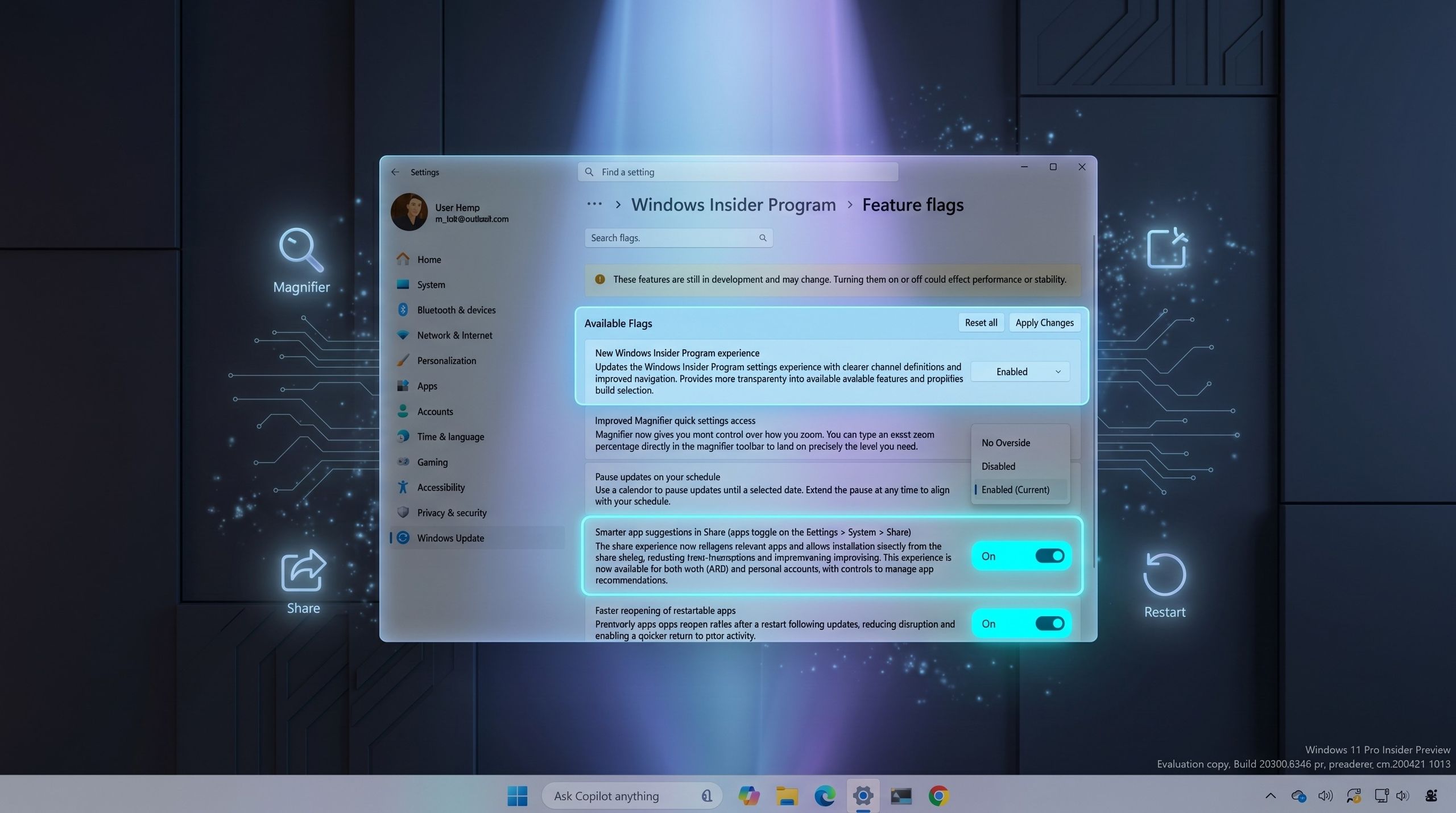
Task: Click the Find a setting search box
Action: click(x=738, y=172)
